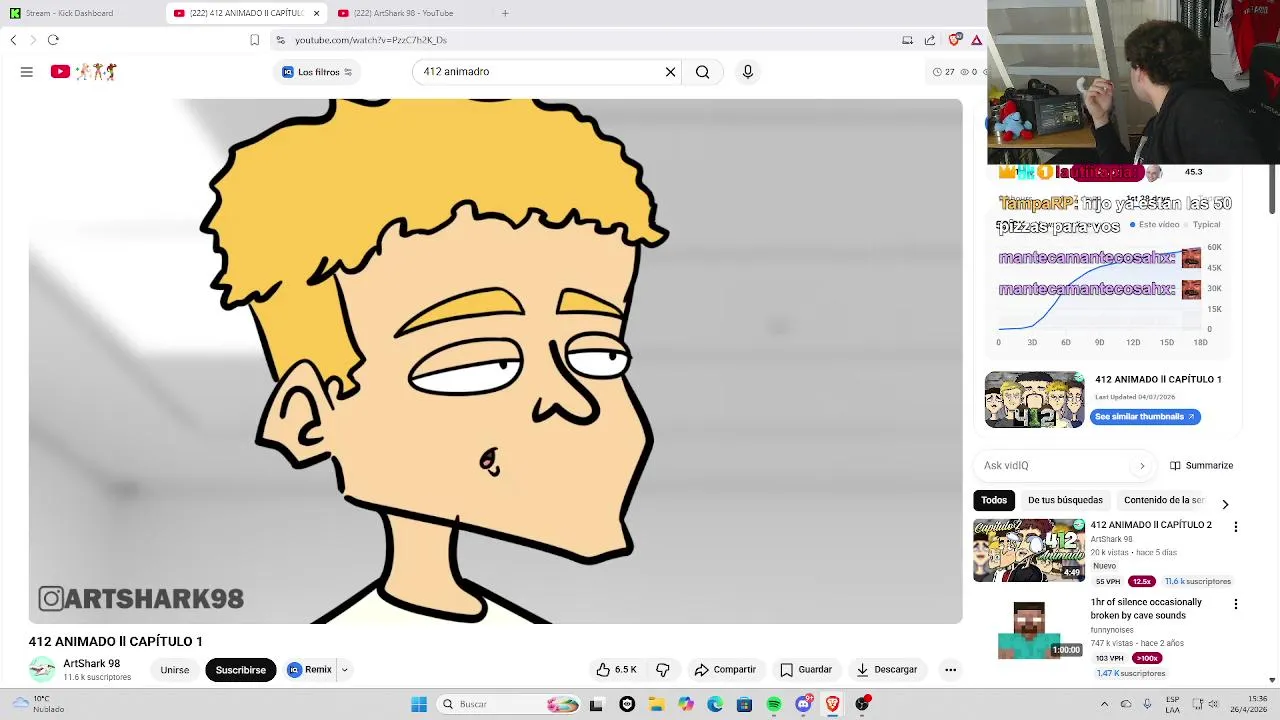1280x720 pixels.
Task: Click the Descargar button
Action: (x=886, y=670)
